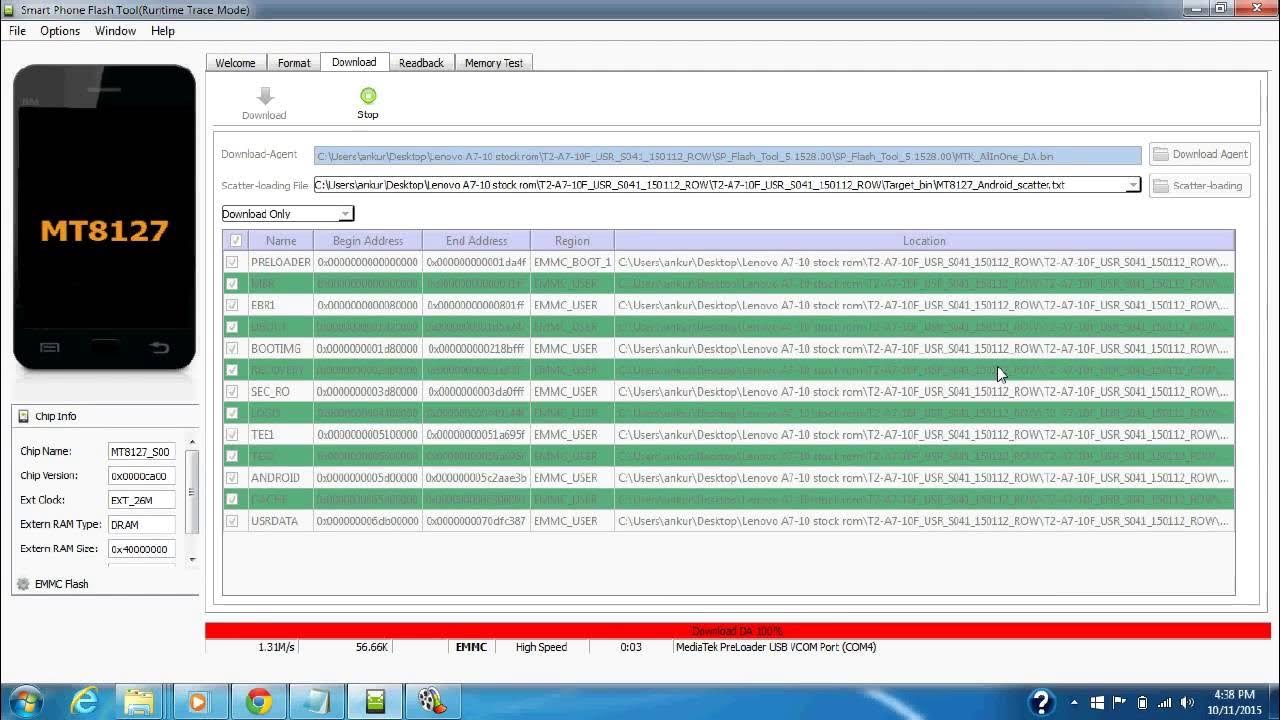
Task: Open the Options menu
Action: point(60,31)
